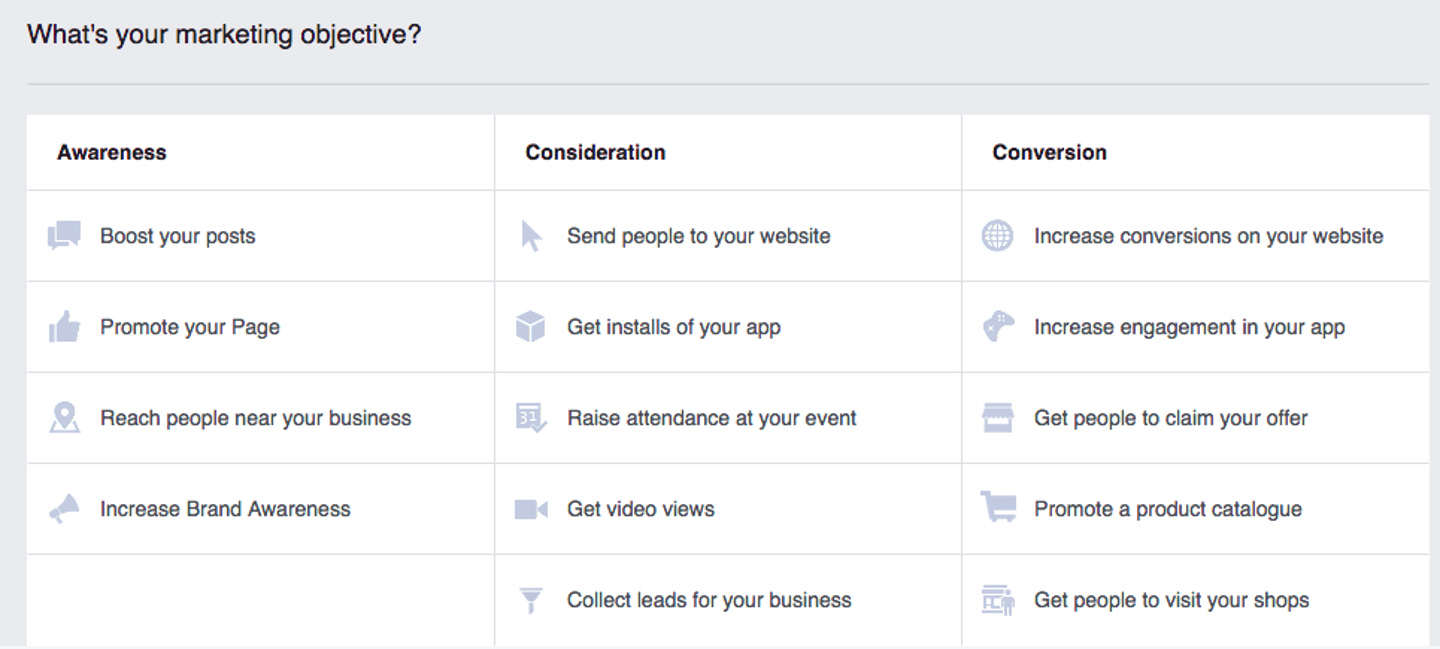Choose Send people to your website
1440x649 pixels.
tap(698, 236)
